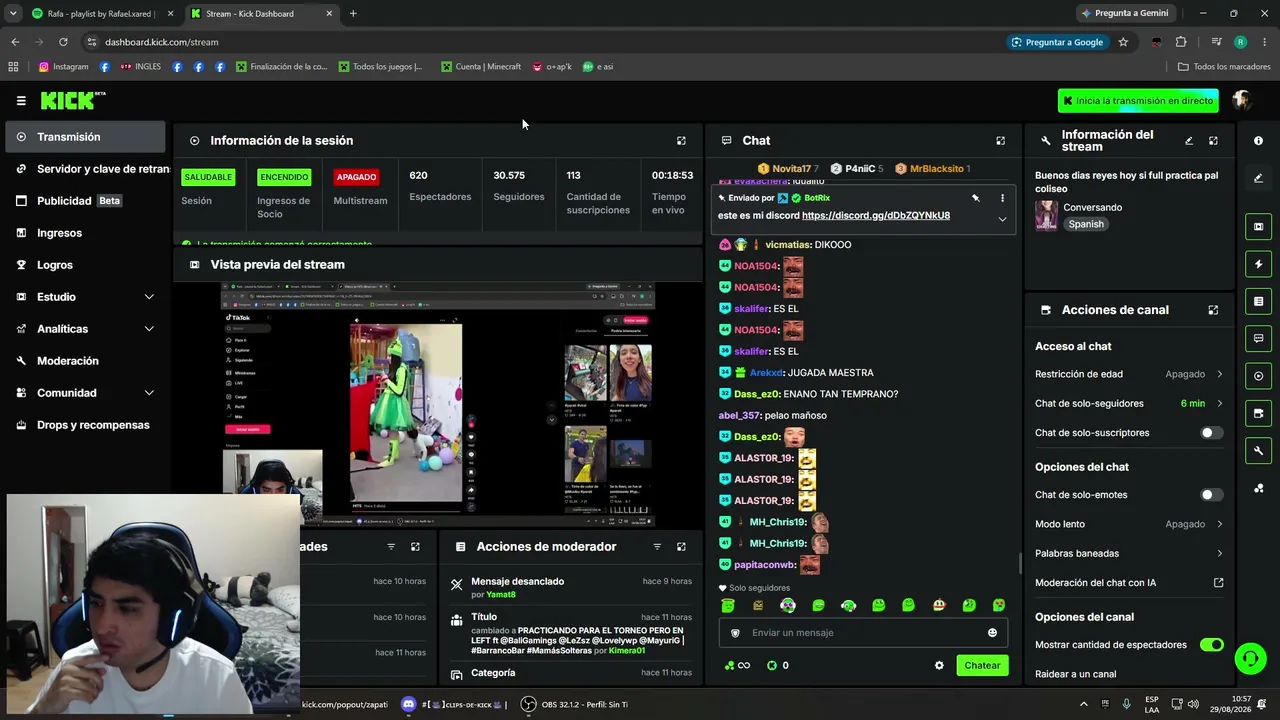Open Ingresos in the sidebar
The height and width of the screenshot is (720, 1280).
[85, 233]
